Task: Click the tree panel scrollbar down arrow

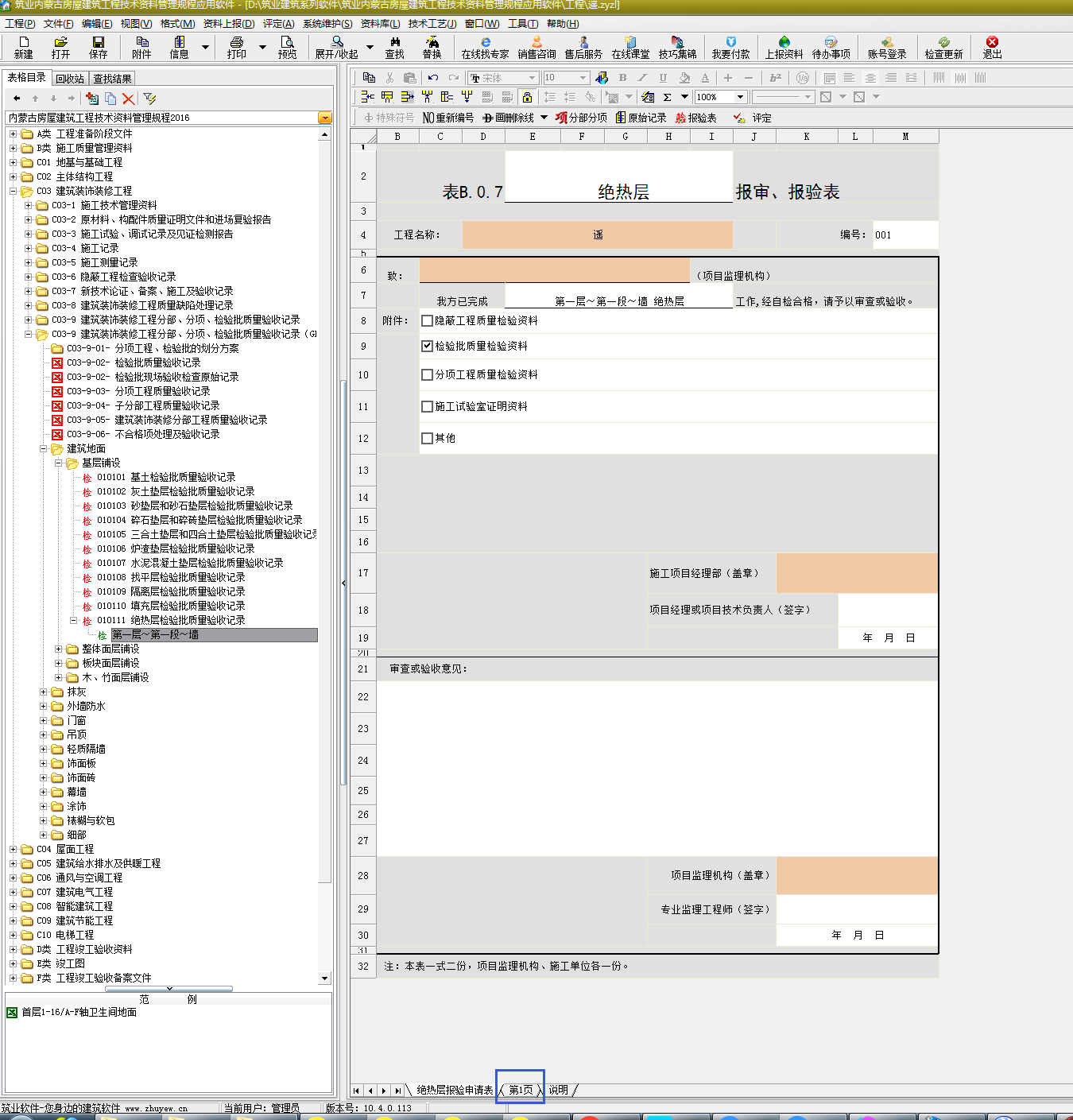Action: (324, 979)
